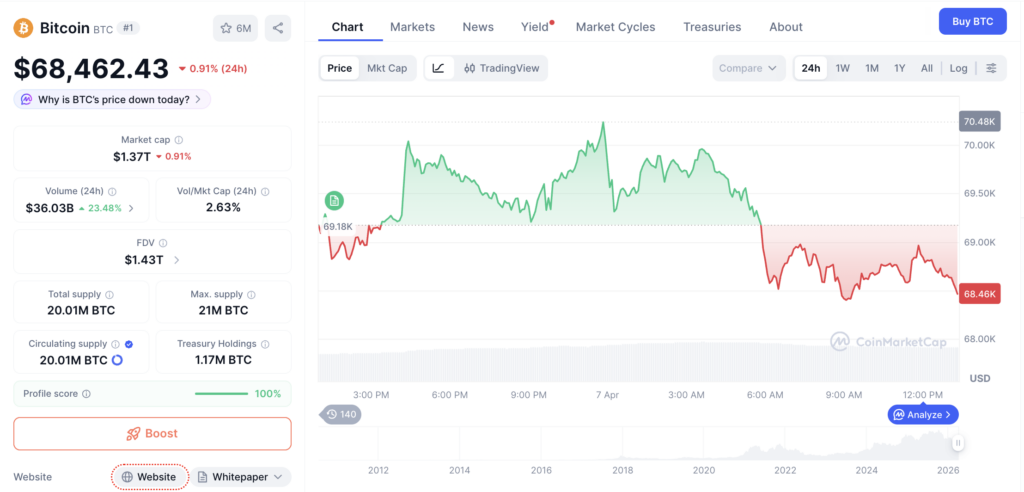Viewport: 1024px width, 492px height.
Task: Open the About tab
Action: (x=786, y=27)
